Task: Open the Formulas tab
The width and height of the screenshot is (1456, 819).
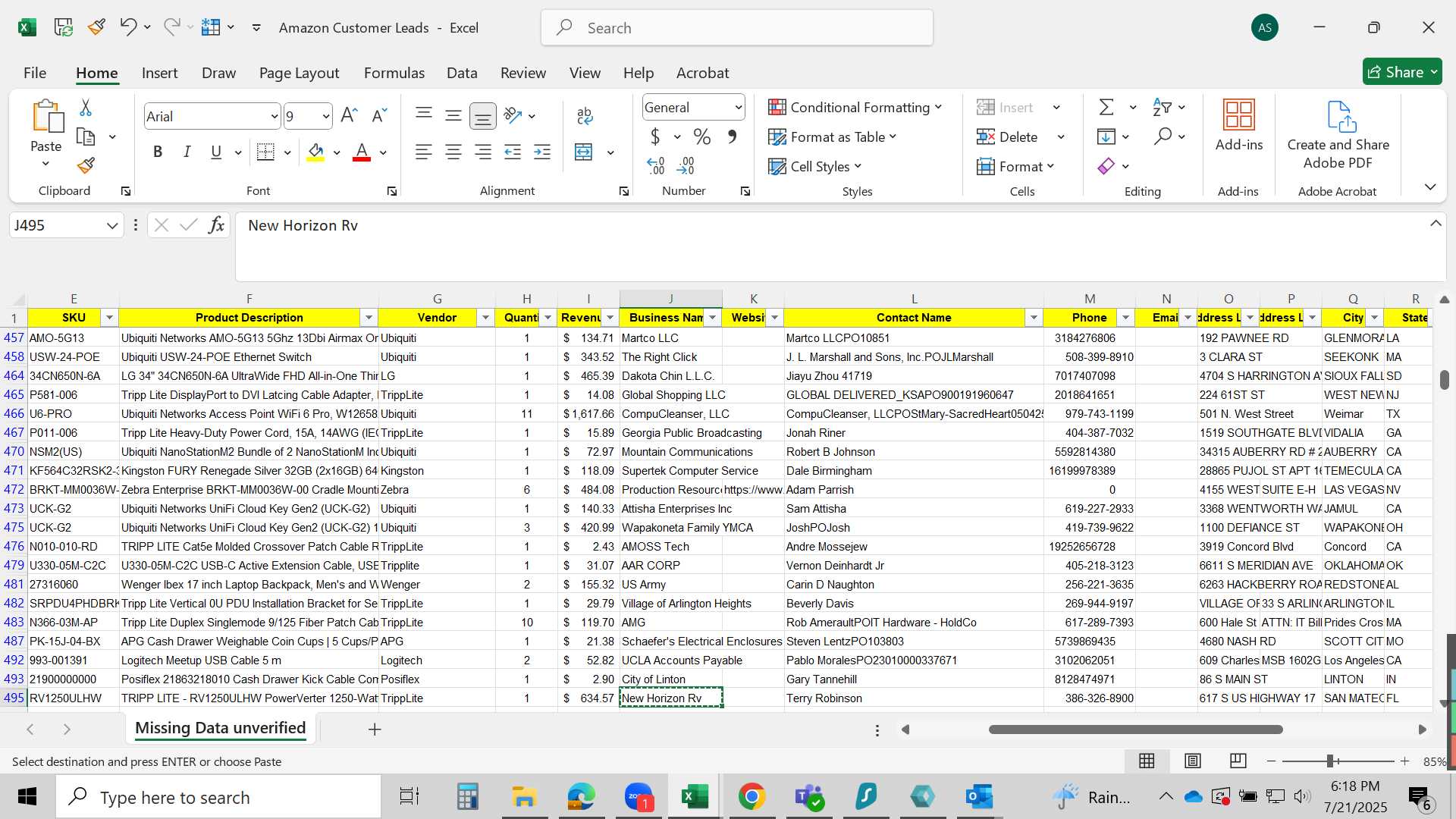Action: pyautogui.click(x=394, y=73)
